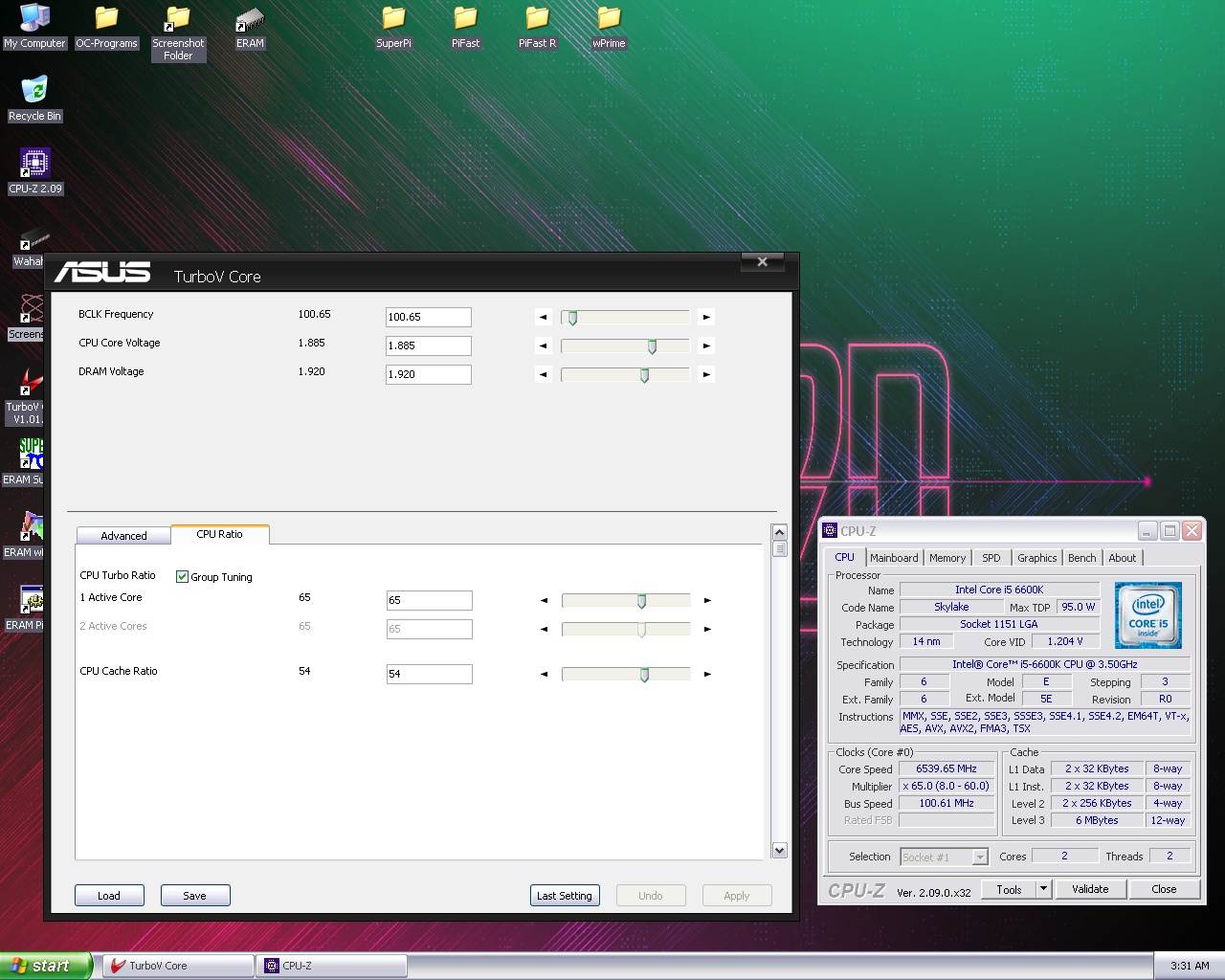Switch to Advanced tab in TurboV
1225x980 pixels.
click(x=123, y=536)
